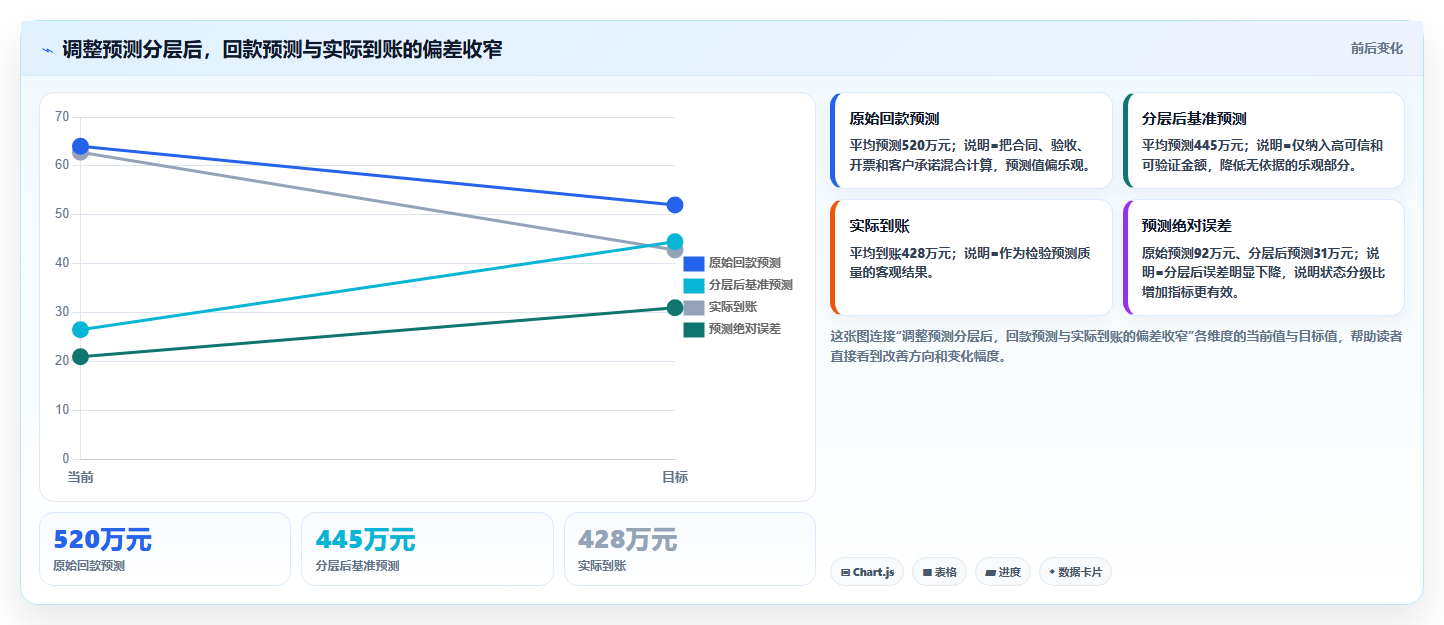Click the Chart.js tag
The height and width of the screenshot is (625, 1444).
tap(867, 572)
